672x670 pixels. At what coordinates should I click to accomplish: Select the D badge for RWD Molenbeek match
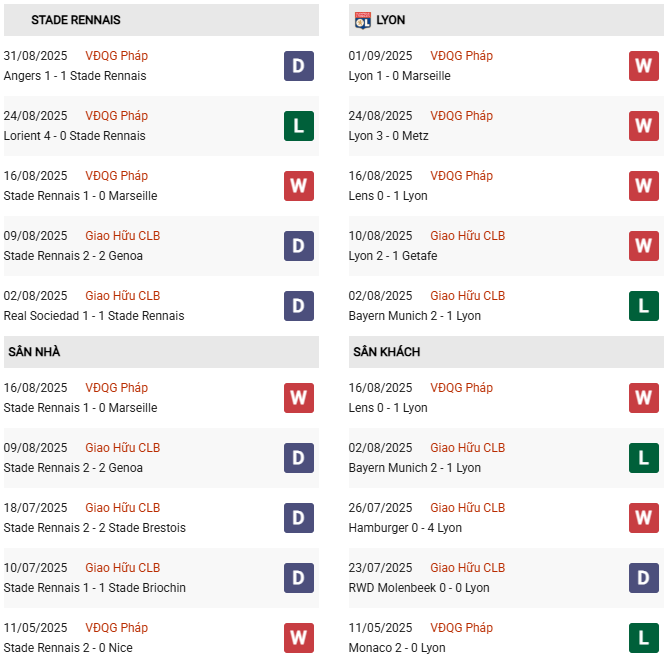(x=643, y=578)
